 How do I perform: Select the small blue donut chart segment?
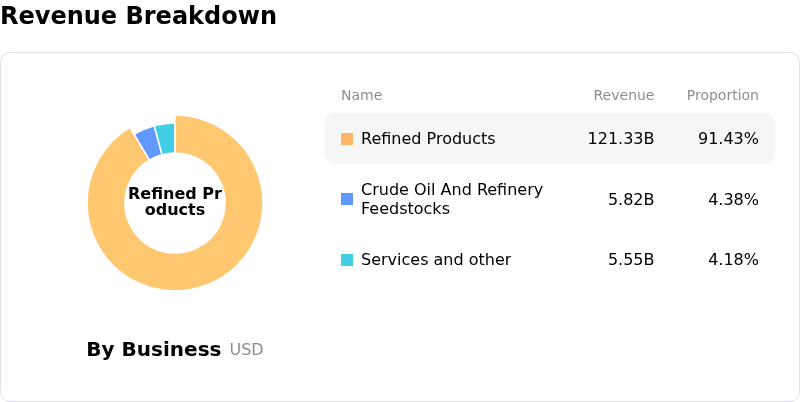click(x=148, y=142)
